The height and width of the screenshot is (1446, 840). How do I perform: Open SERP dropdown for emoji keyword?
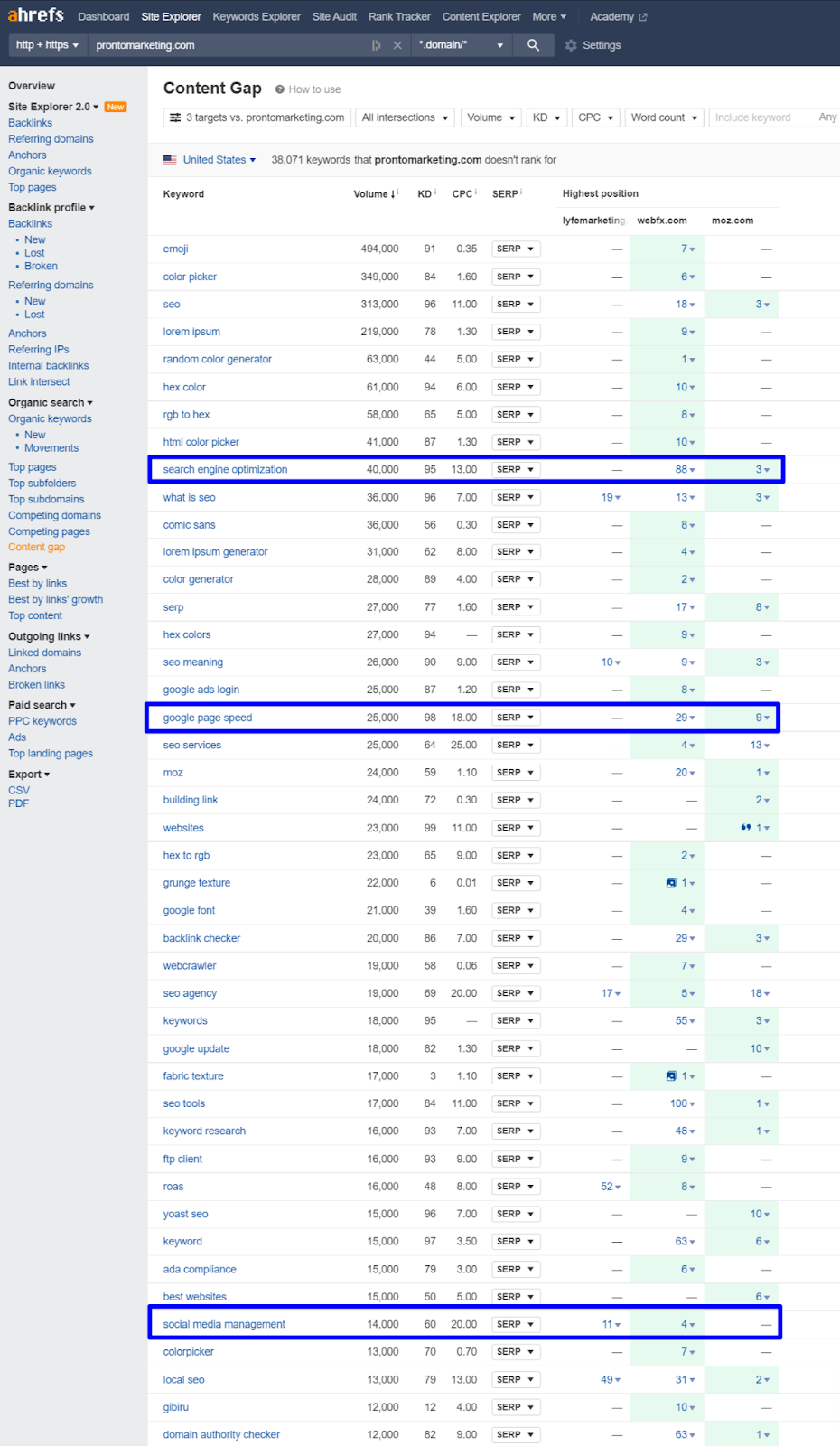coord(516,249)
